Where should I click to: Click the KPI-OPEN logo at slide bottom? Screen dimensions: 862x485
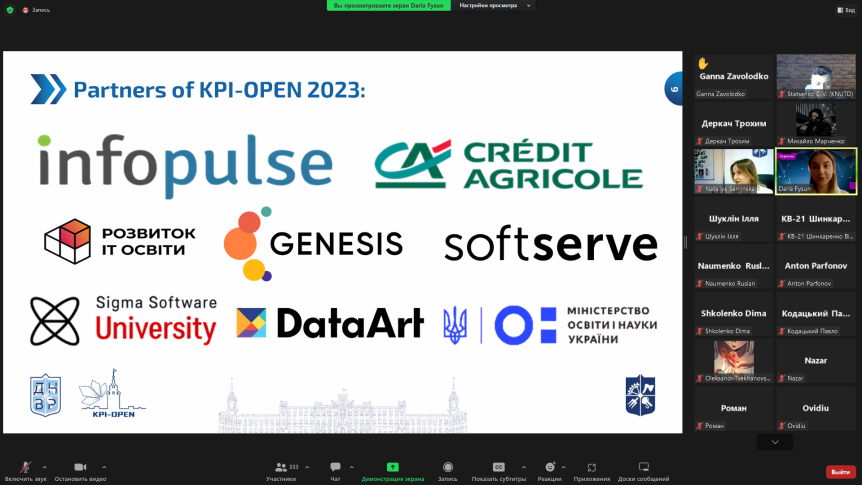113,394
